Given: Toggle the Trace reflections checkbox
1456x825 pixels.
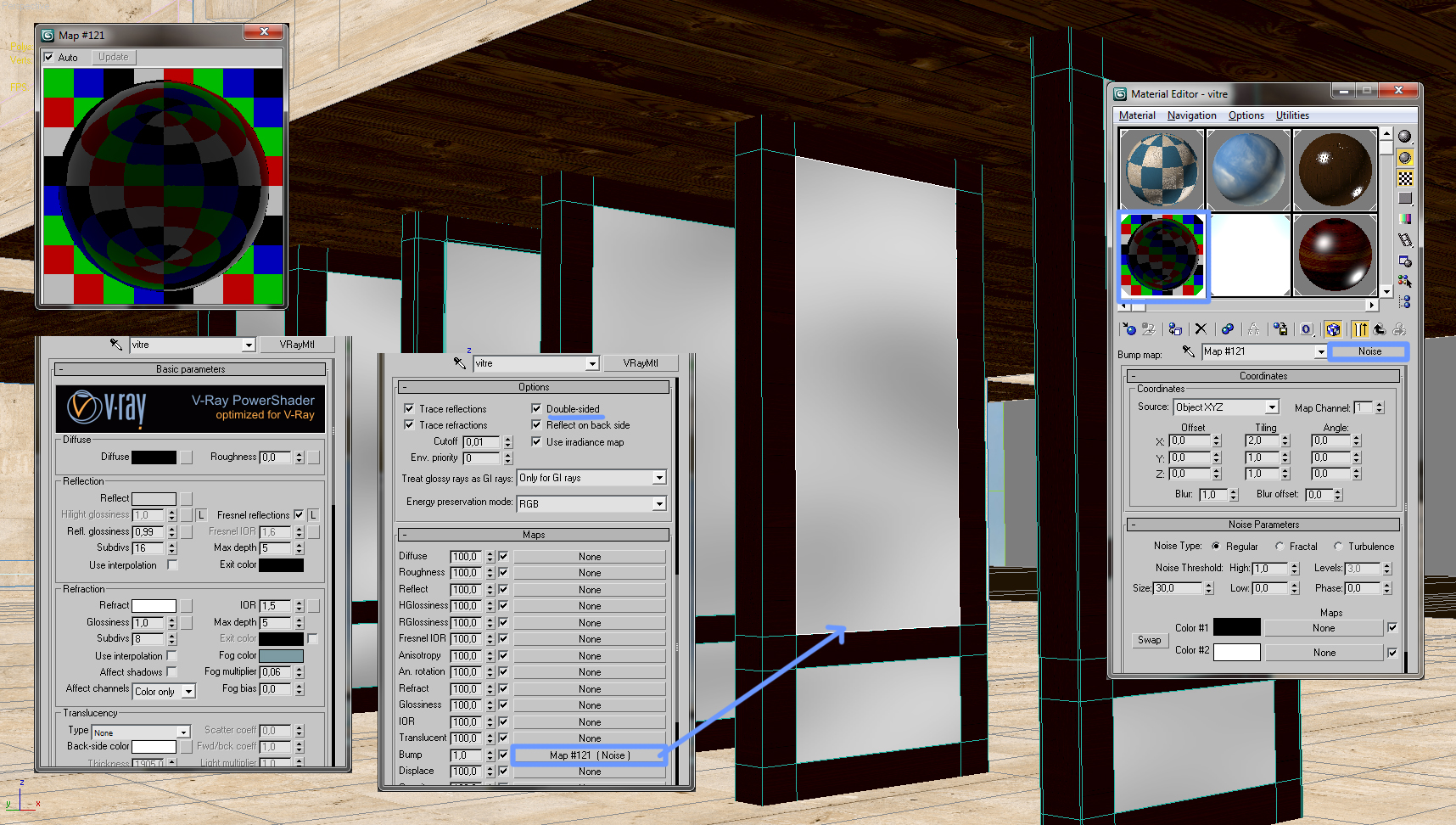Looking at the screenshot, I should [x=409, y=408].
